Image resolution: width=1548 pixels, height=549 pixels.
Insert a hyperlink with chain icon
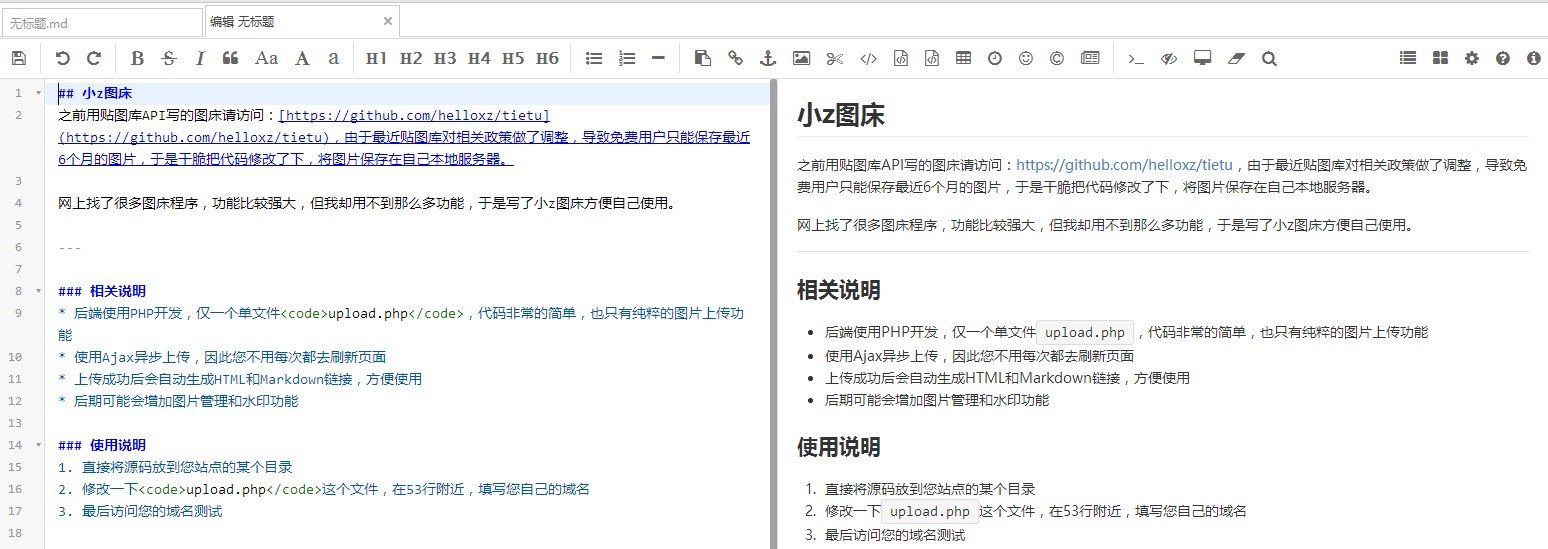click(x=735, y=59)
